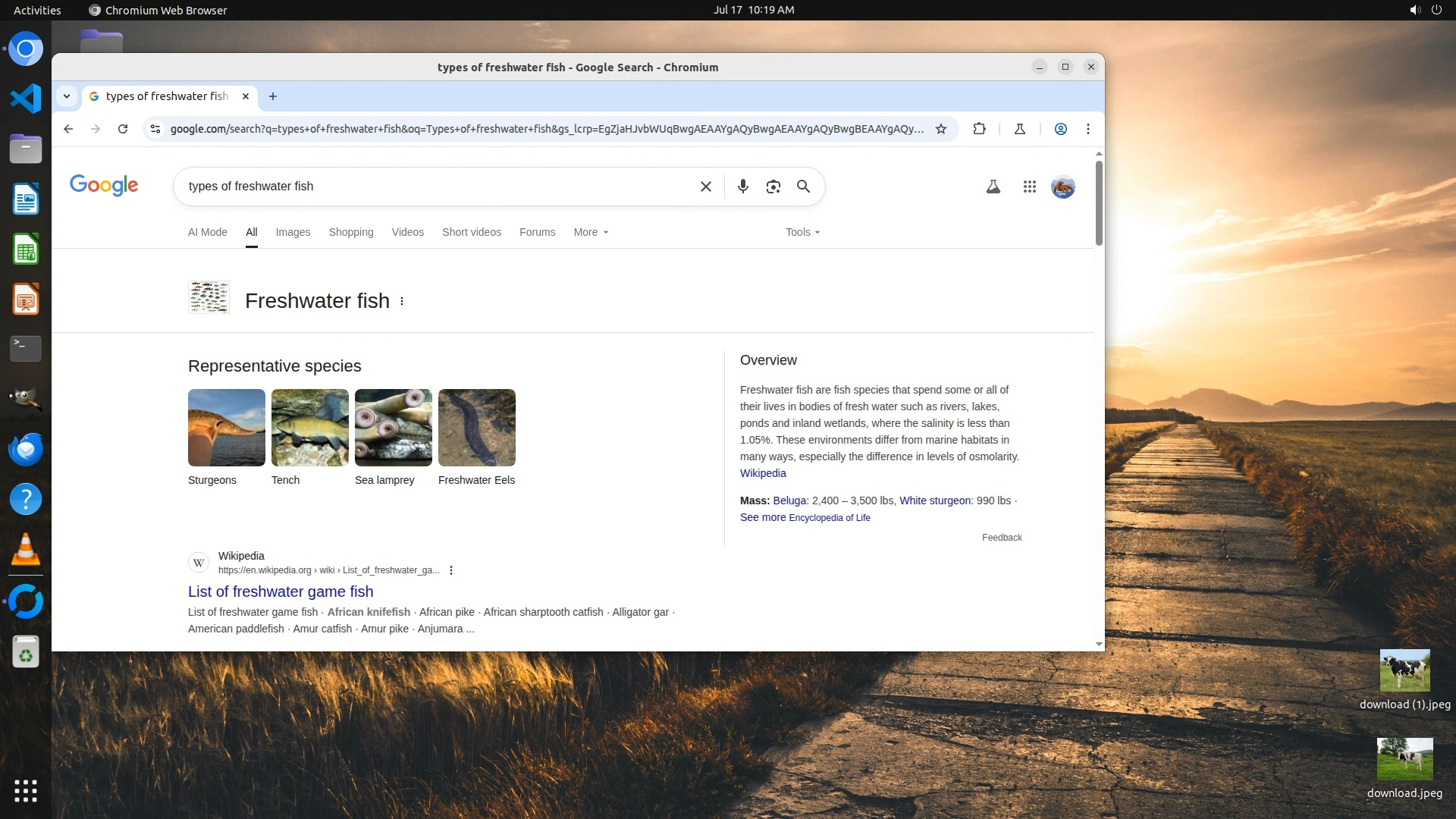Open Freshwater fish panel options menu

pyautogui.click(x=402, y=301)
